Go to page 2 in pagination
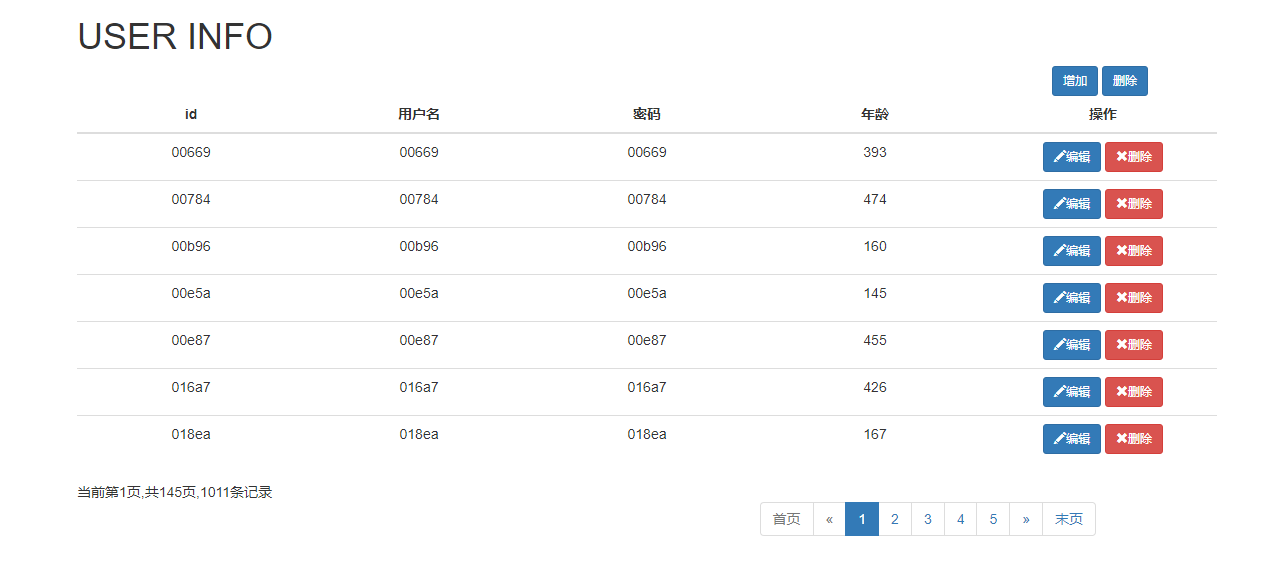1268x570 pixels. pyautogui.click(x=895, y=519)
